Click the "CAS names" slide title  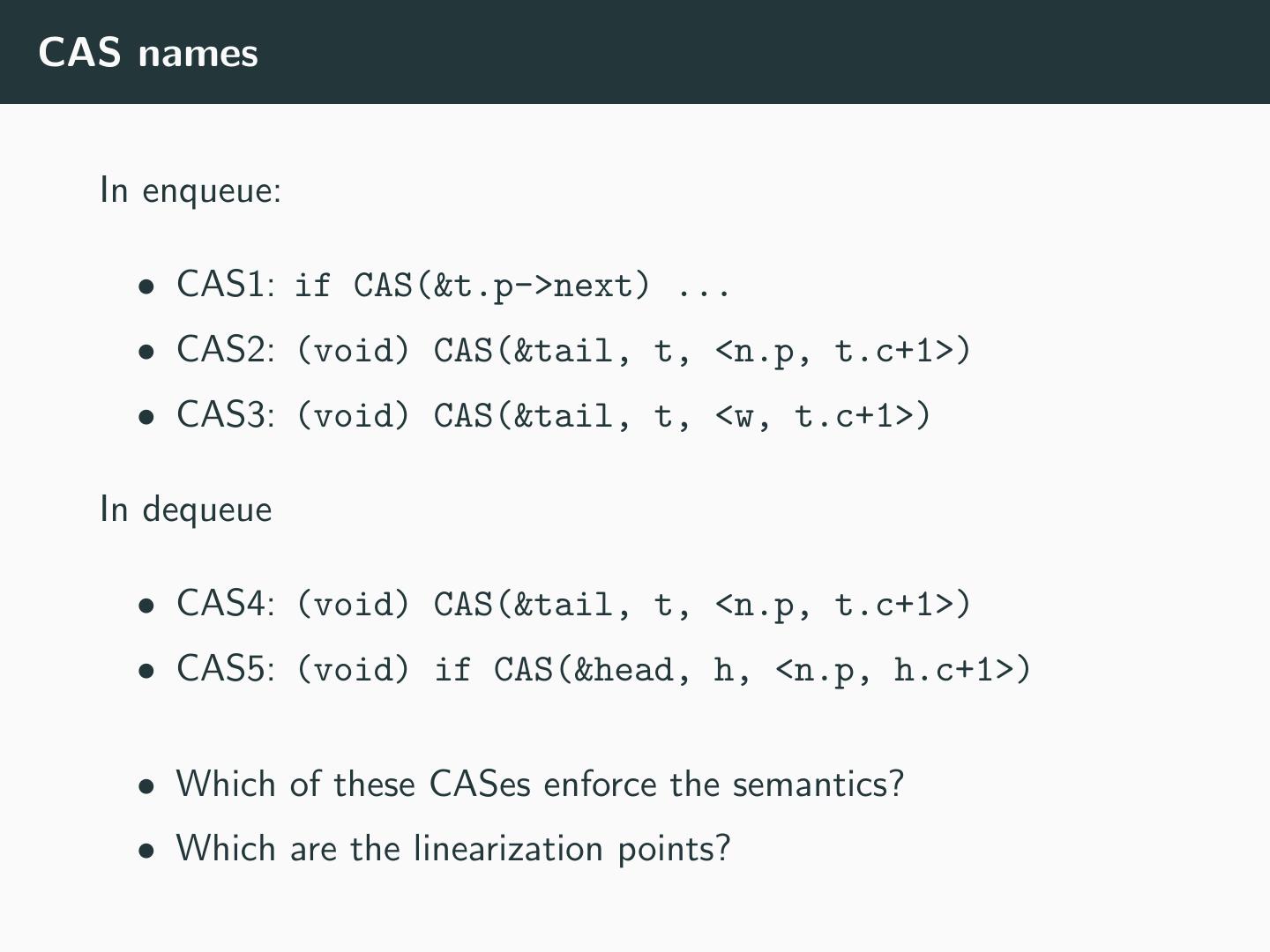pos(148,53)
